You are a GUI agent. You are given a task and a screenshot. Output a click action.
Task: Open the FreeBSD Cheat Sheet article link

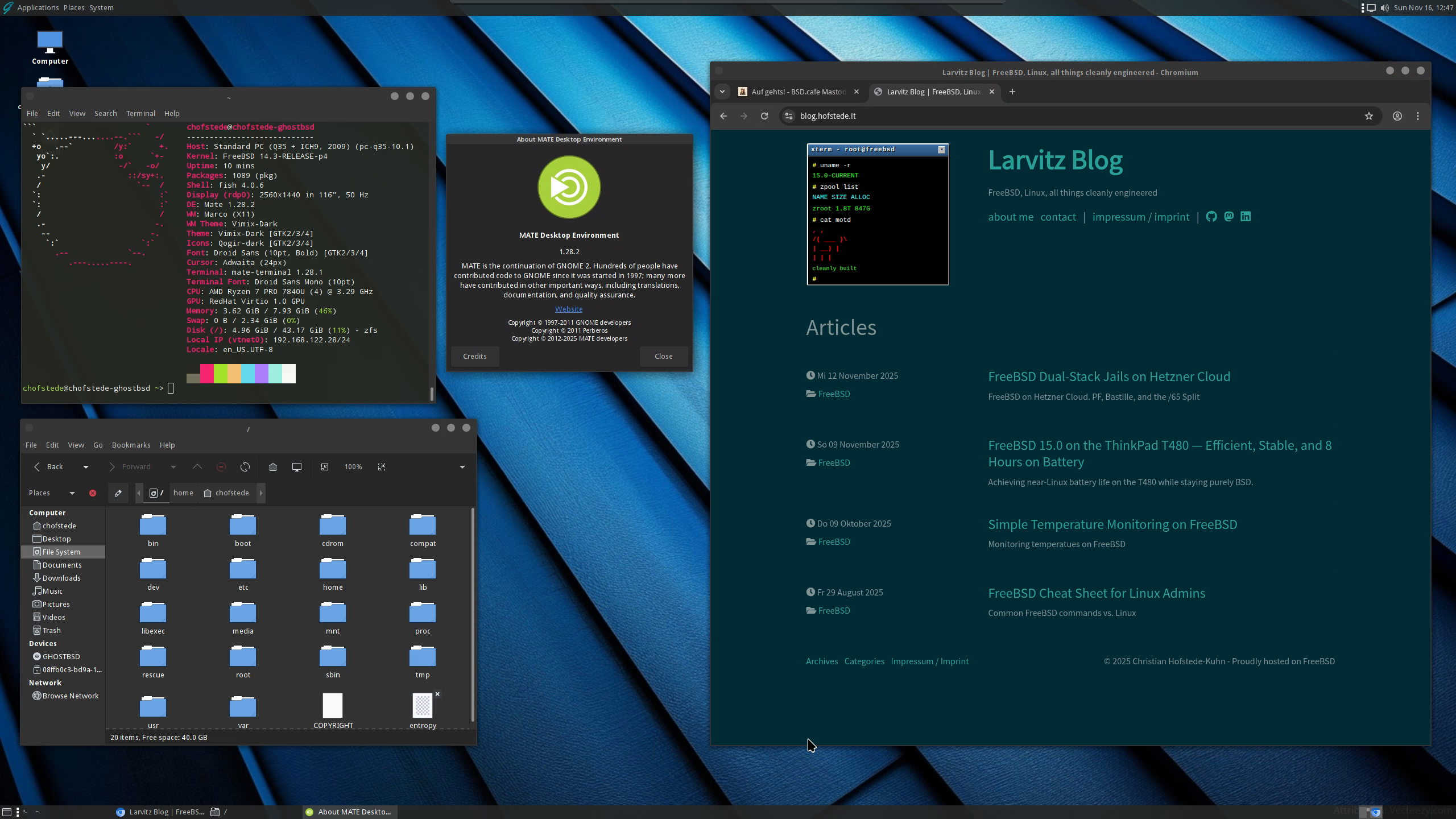point(1096,593)
